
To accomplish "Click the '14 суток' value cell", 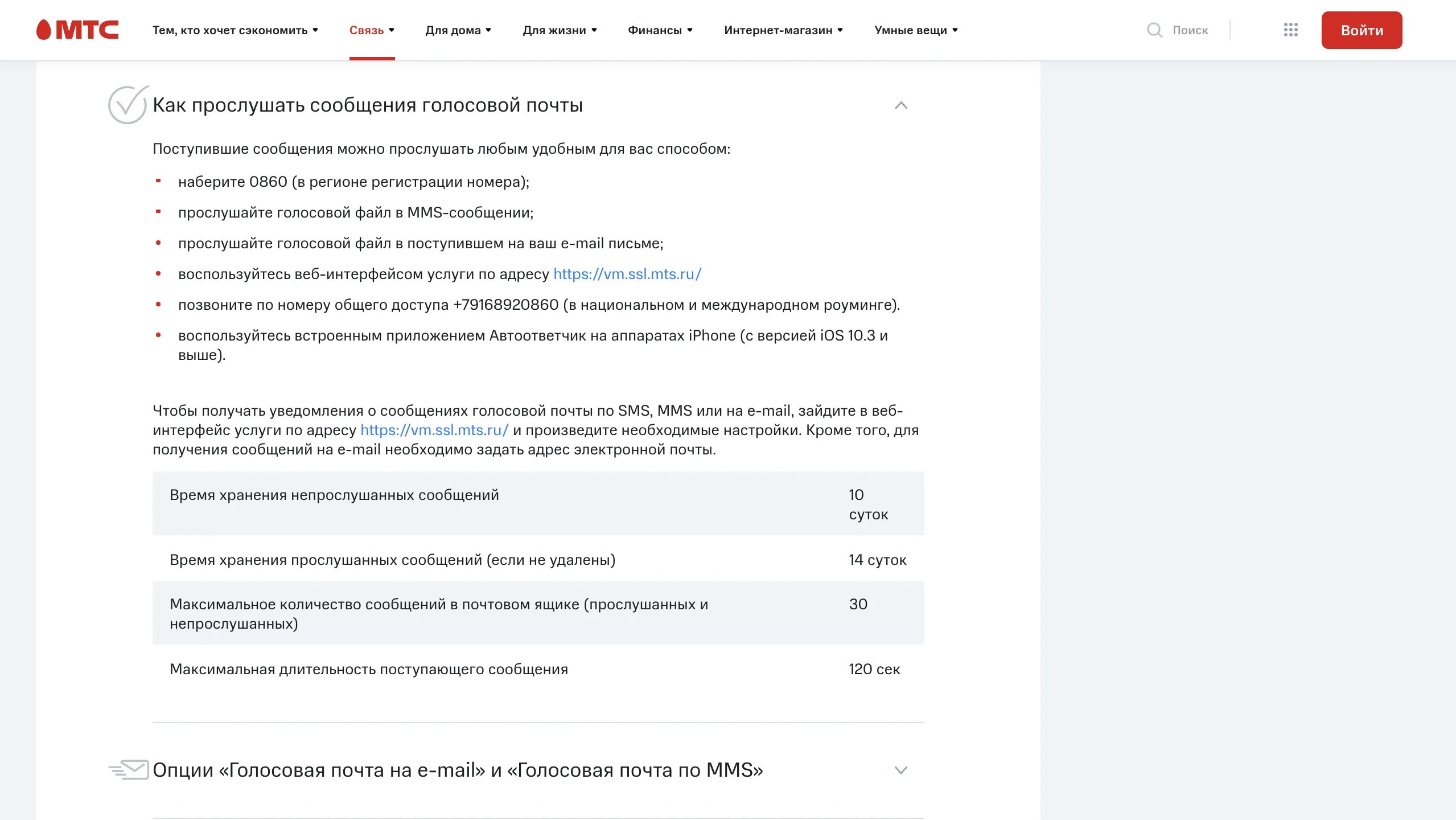I will pos(877,560).
